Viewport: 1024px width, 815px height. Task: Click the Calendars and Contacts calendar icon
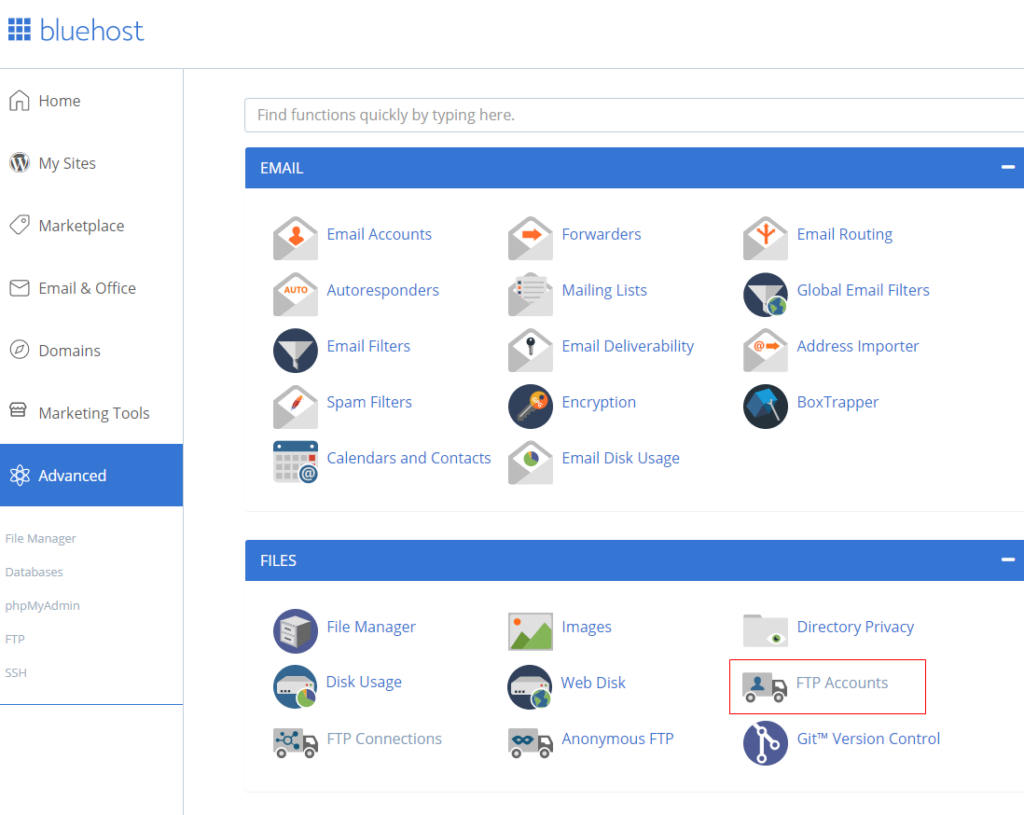point(295,462)
